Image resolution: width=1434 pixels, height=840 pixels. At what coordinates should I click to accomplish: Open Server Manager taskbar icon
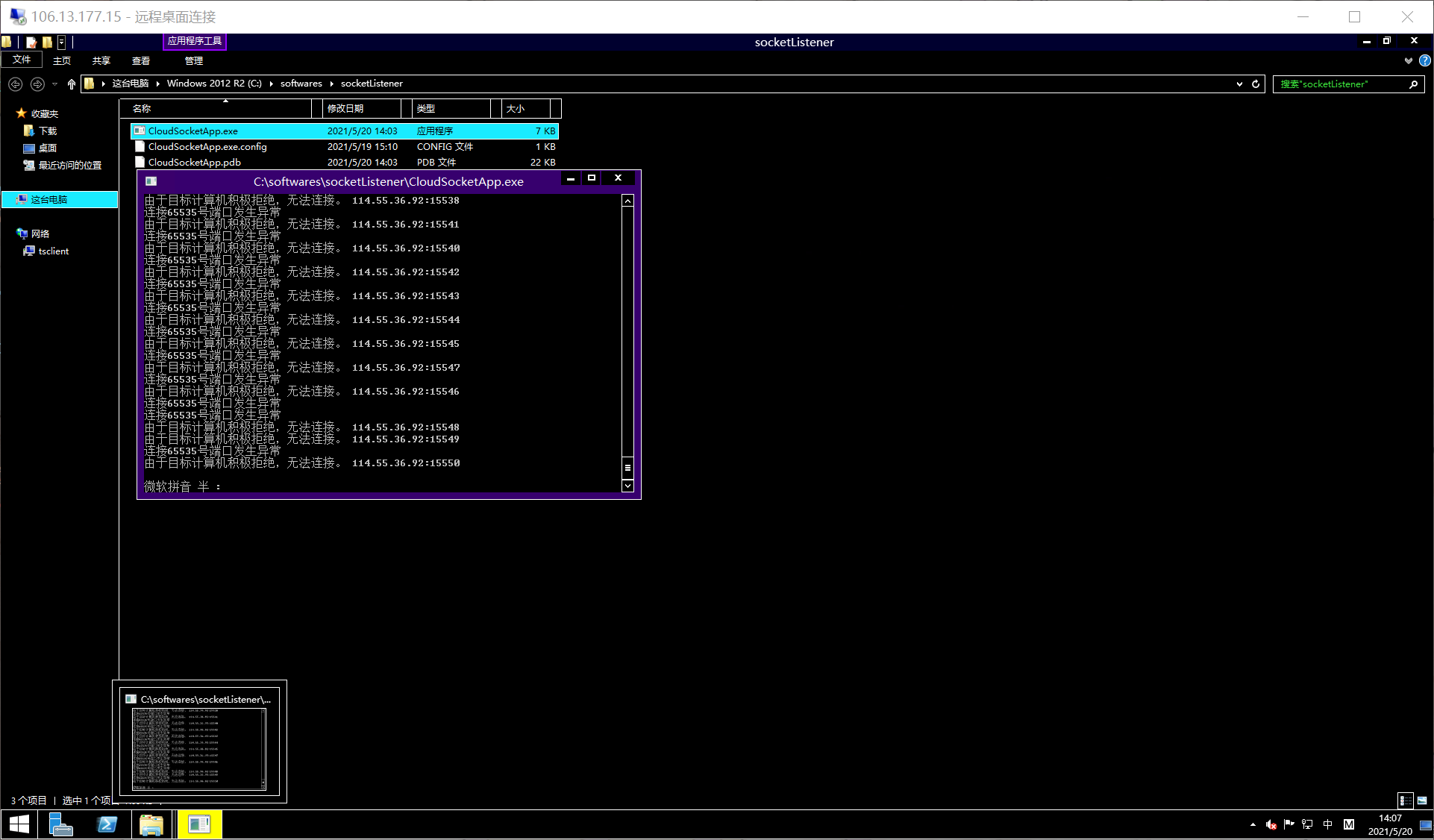tap(60, 824)
